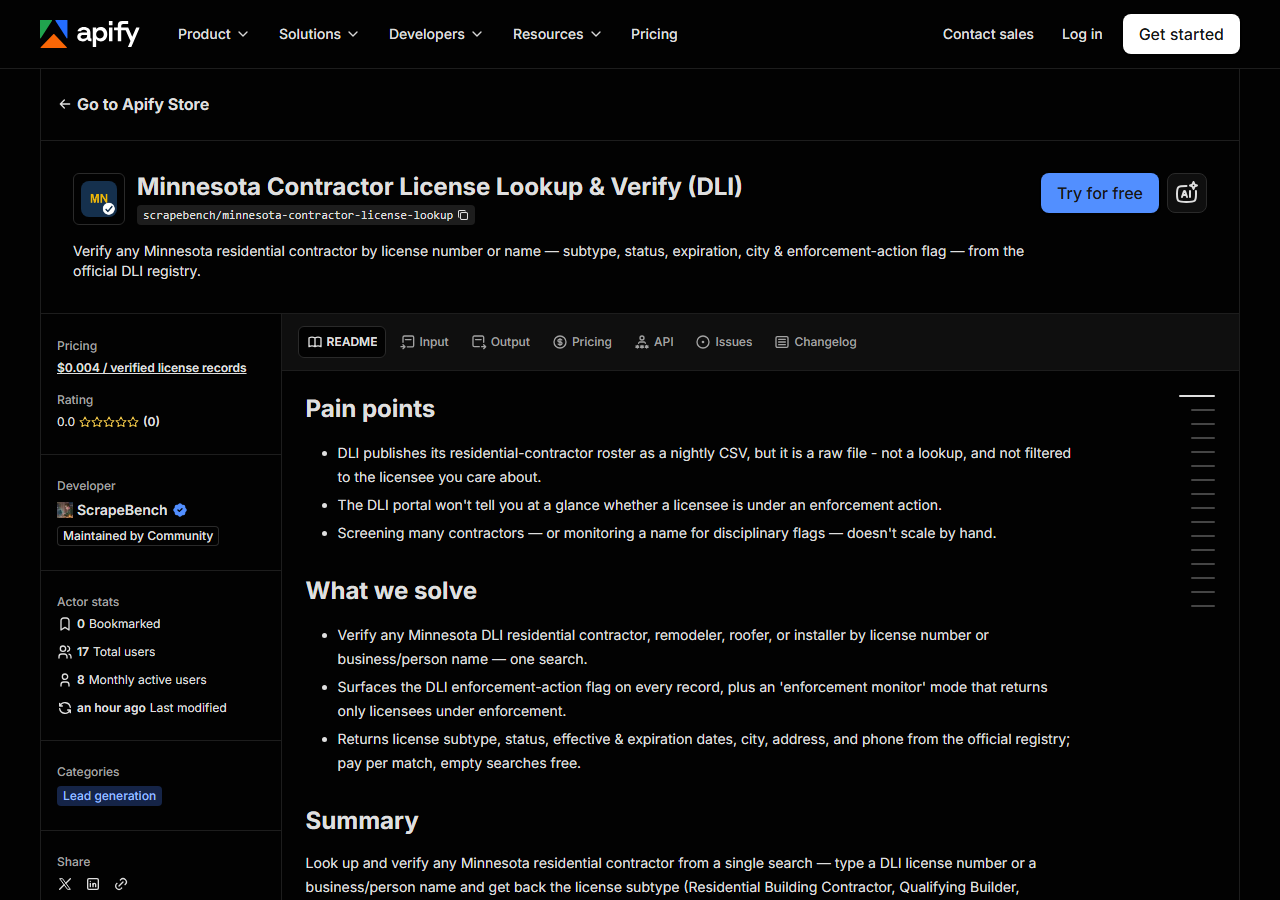Click the Total users icon
This screenshot has height=900, width=1280.
point(65,652)
